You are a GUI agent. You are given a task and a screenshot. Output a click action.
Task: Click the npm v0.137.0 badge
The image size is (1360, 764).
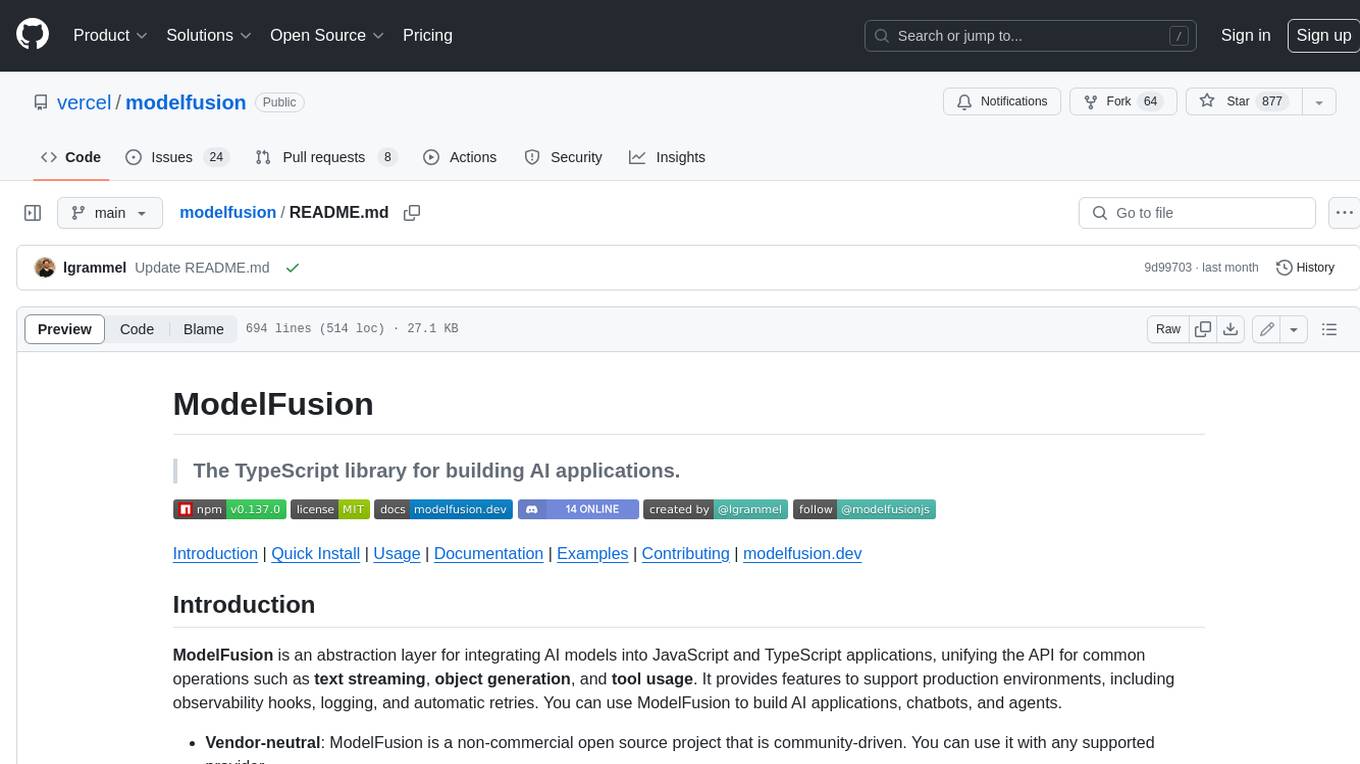tap(230, 509)
